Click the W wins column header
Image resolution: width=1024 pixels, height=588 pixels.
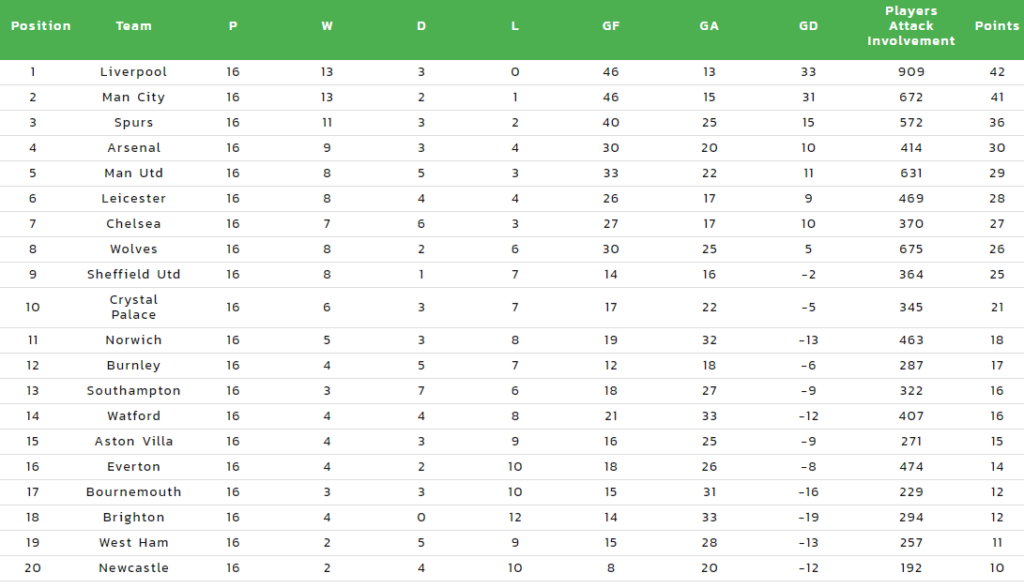[327, 26]
